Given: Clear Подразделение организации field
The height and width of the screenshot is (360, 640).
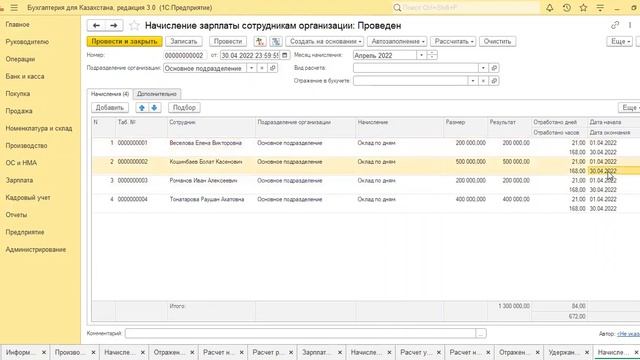Looking at the screenshot, I should (262, 68).
